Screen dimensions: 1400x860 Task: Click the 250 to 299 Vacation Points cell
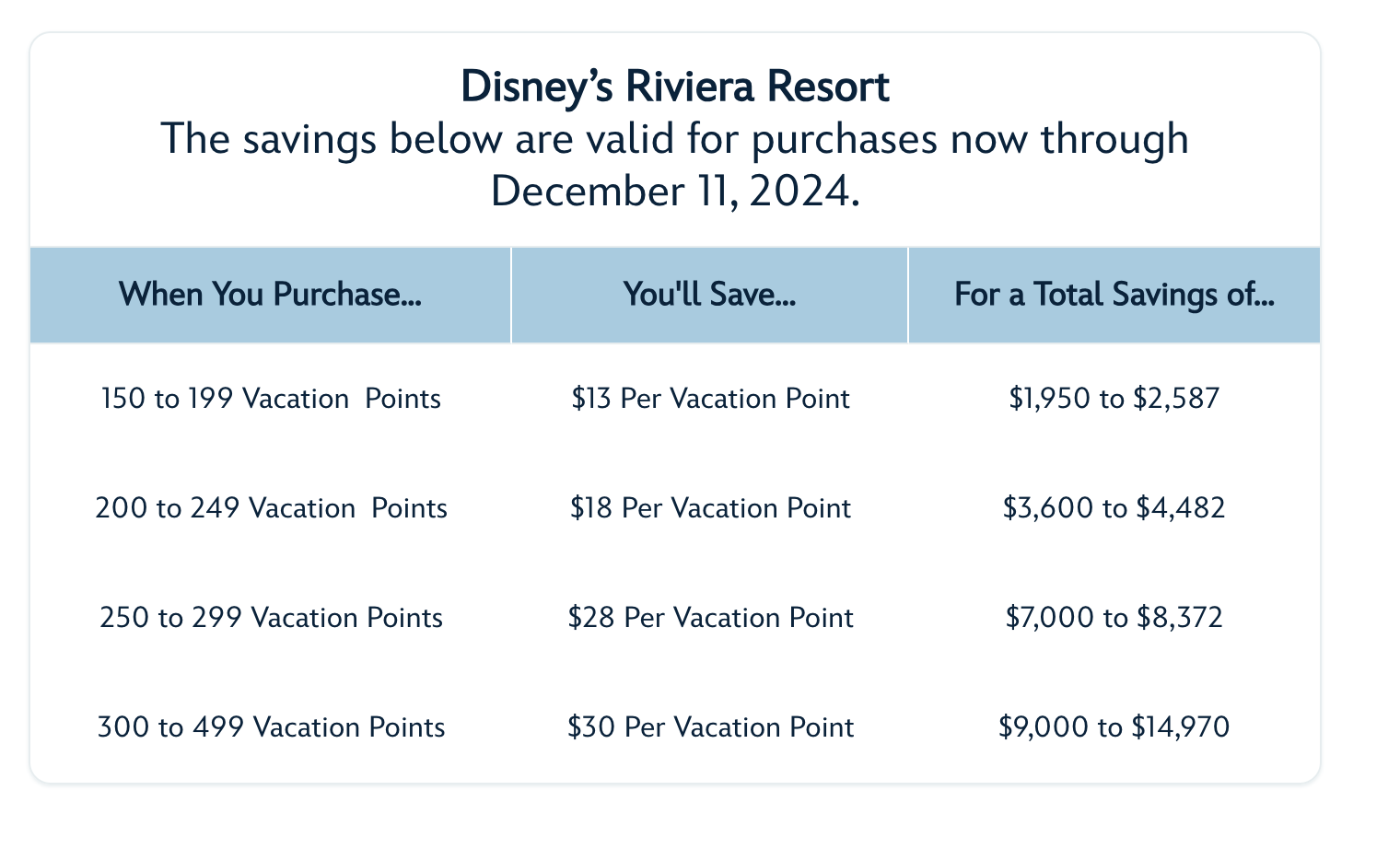[271, 617]
